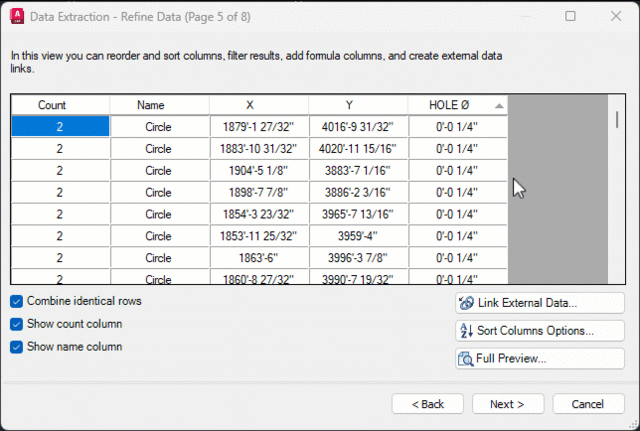
Task: Select Y cell 3996'-3 7/8"
Action: pos(358,258)
